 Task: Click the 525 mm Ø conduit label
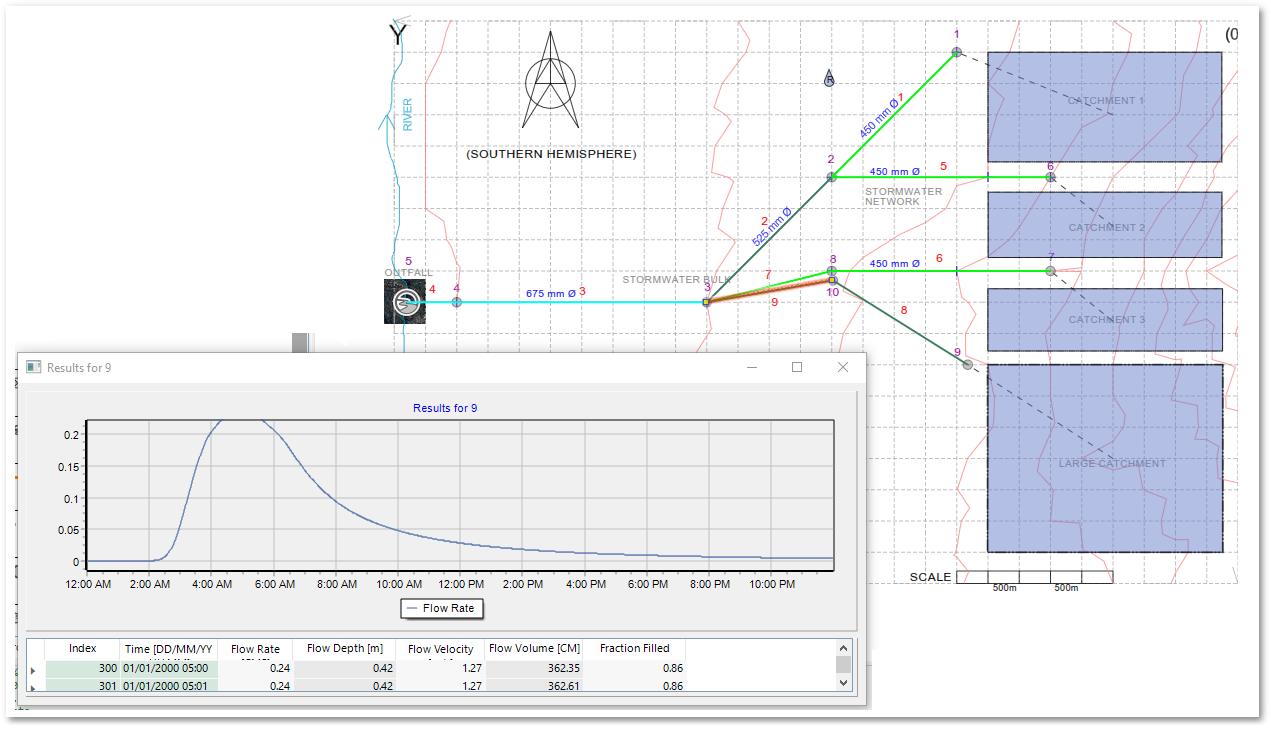tap(771, 227)
